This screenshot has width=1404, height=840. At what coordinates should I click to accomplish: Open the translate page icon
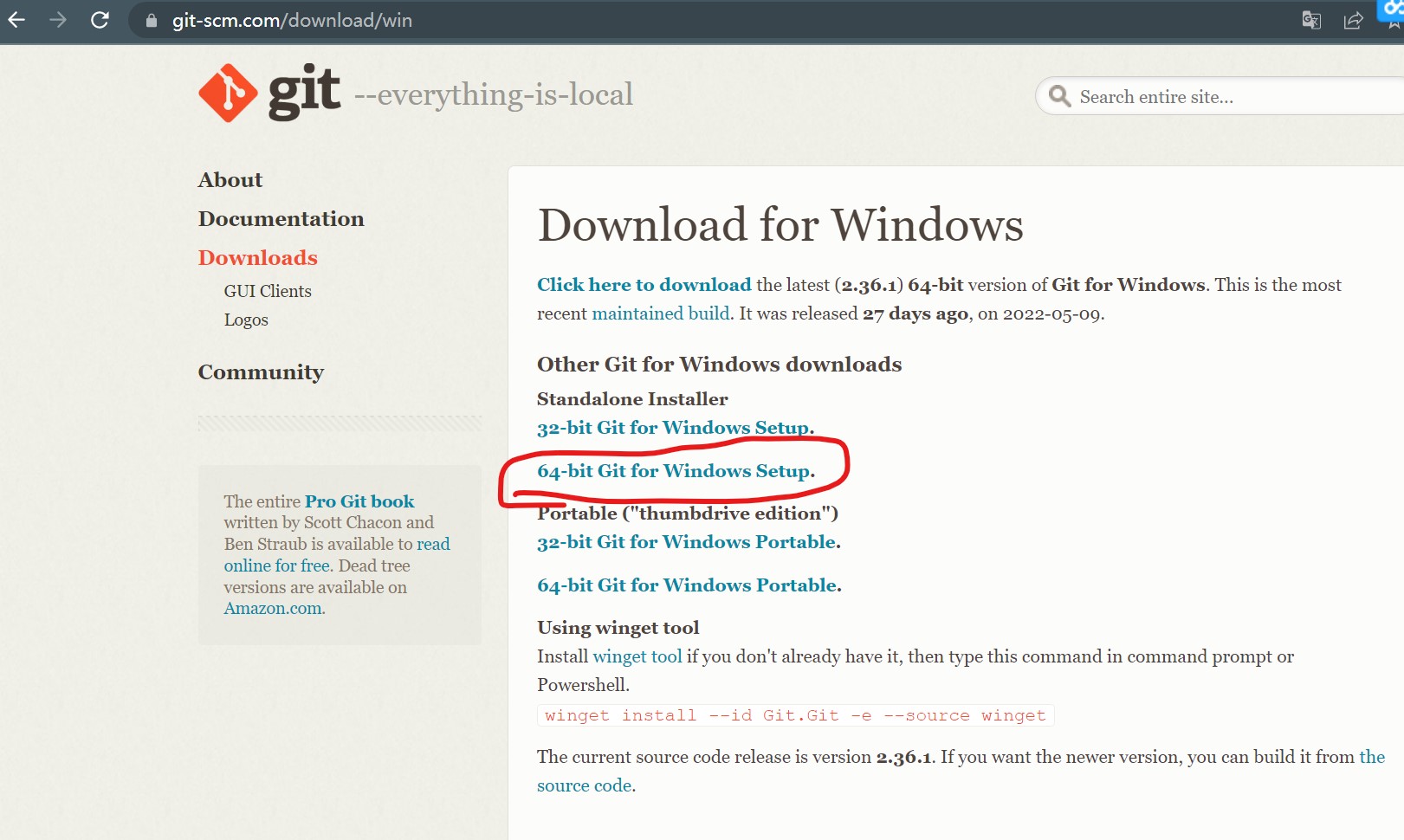(1311, 20)
